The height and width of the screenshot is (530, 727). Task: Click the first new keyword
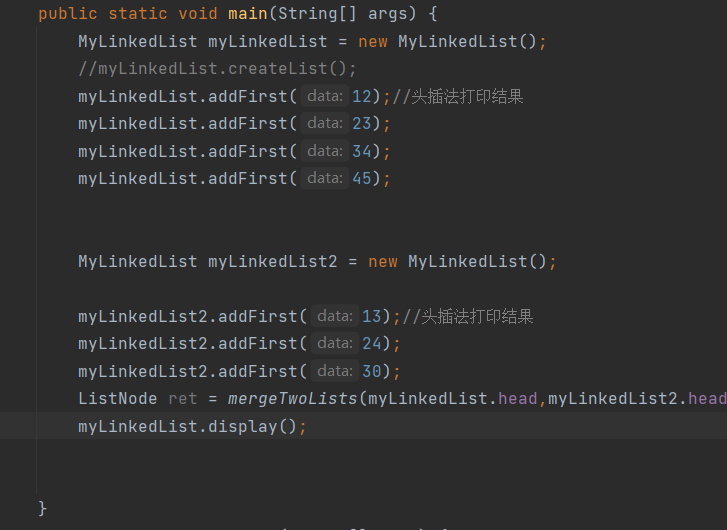click(x=373, y=42)
